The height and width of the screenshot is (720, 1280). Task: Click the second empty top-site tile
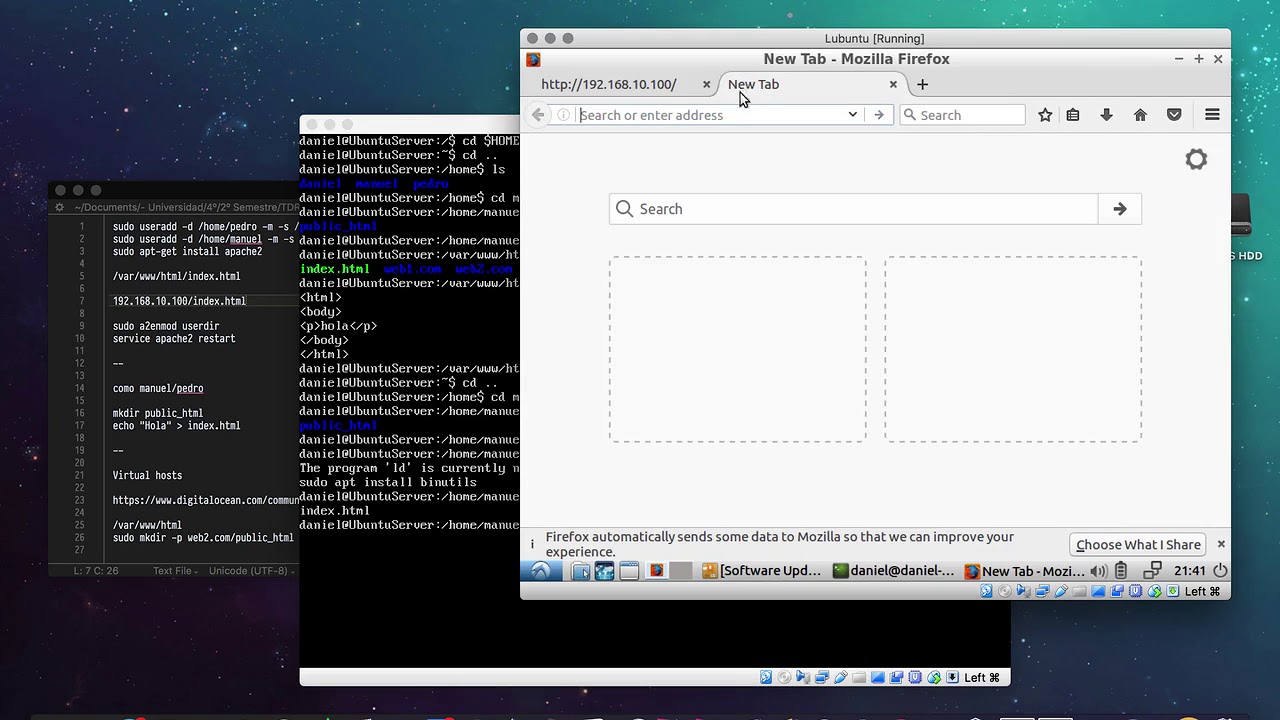(1013, 349)
